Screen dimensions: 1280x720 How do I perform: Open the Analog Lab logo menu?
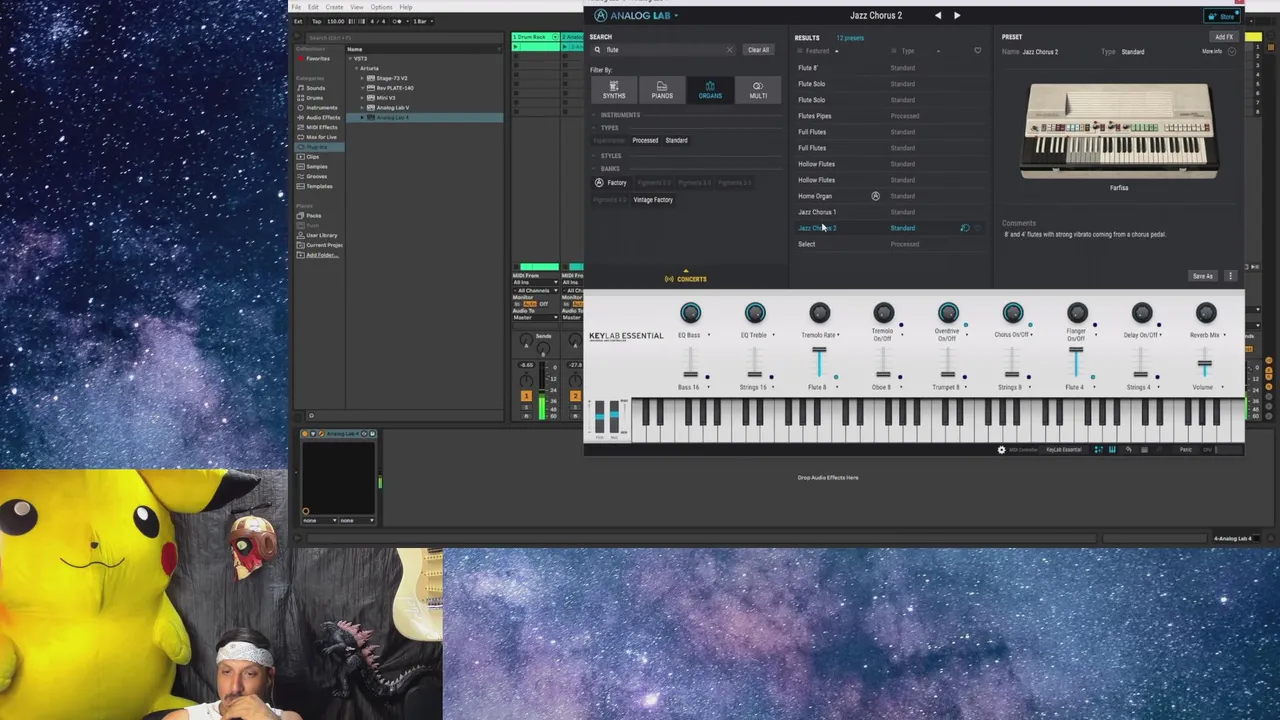(x=636, y=15)
